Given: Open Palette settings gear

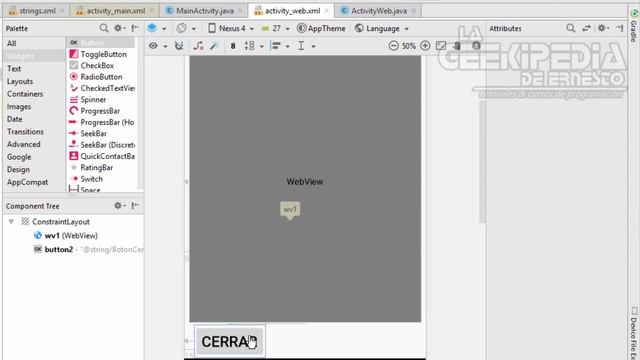Looking at the screenshot, I should pos(119,28).
